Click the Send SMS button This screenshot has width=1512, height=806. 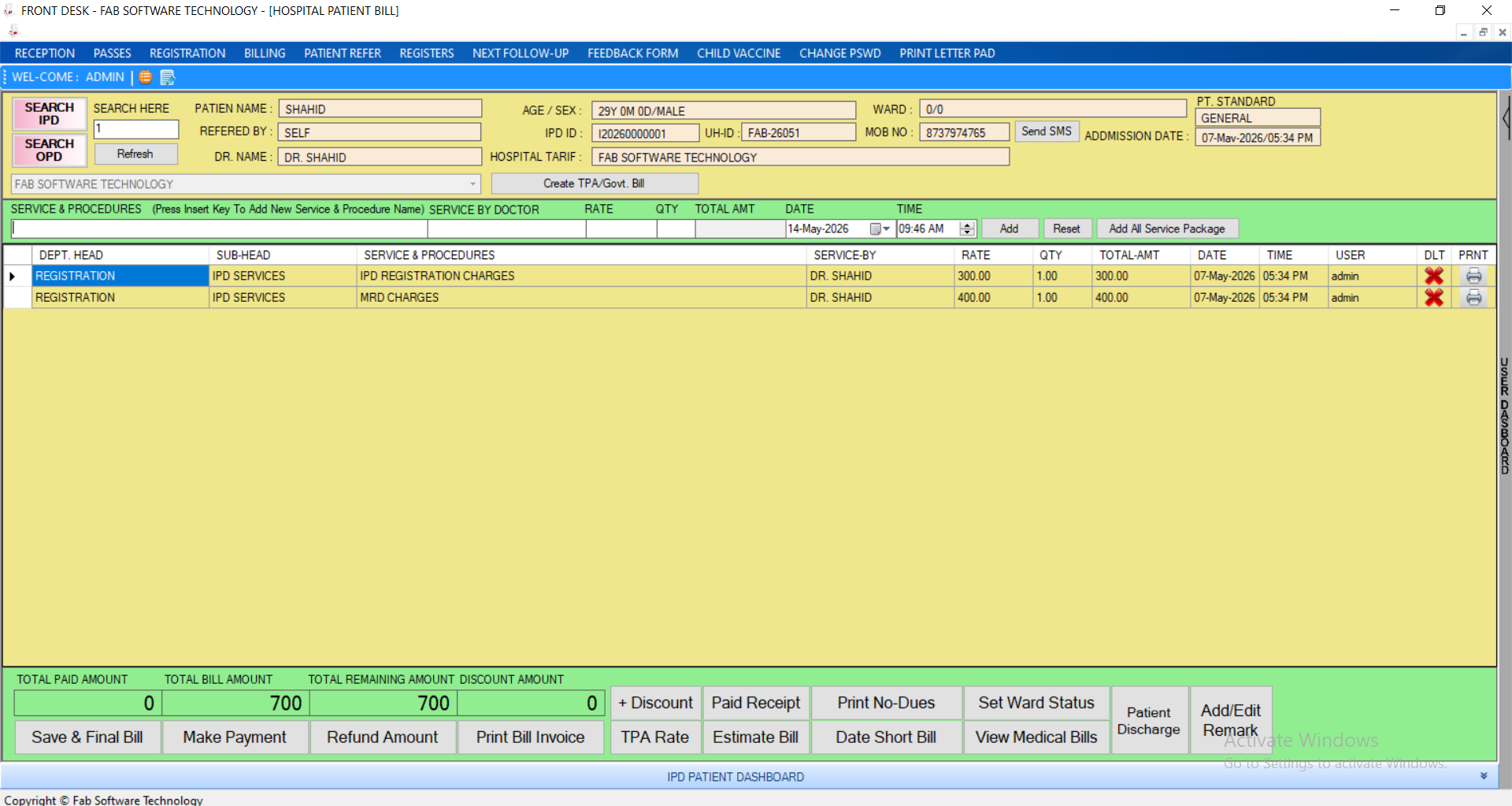pos(1047,132)
